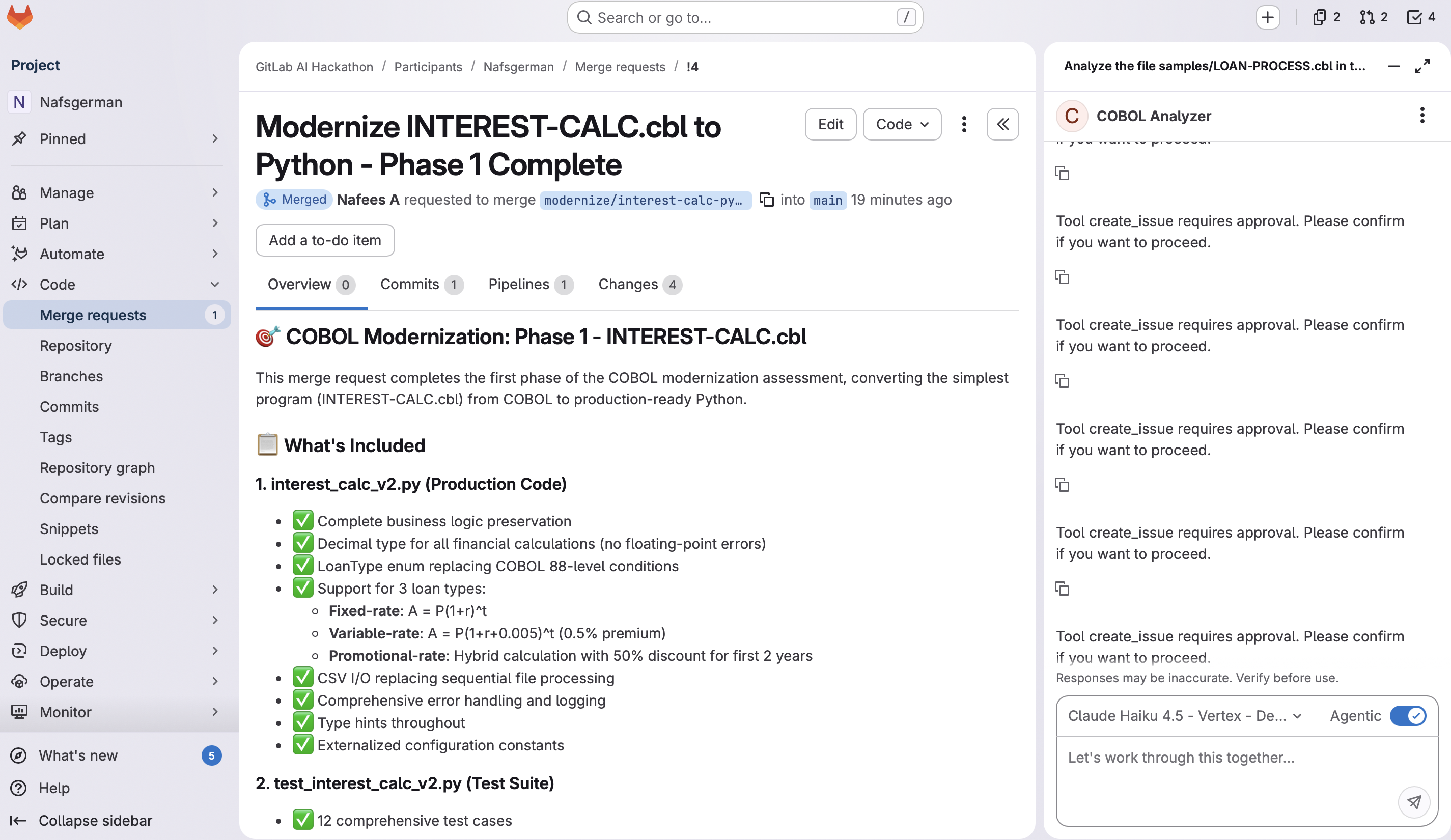Toggle the Agentic mode switch
The height and width of the screenshot is (840, 1451).
pyautogui.click(x=1407, y=716)
